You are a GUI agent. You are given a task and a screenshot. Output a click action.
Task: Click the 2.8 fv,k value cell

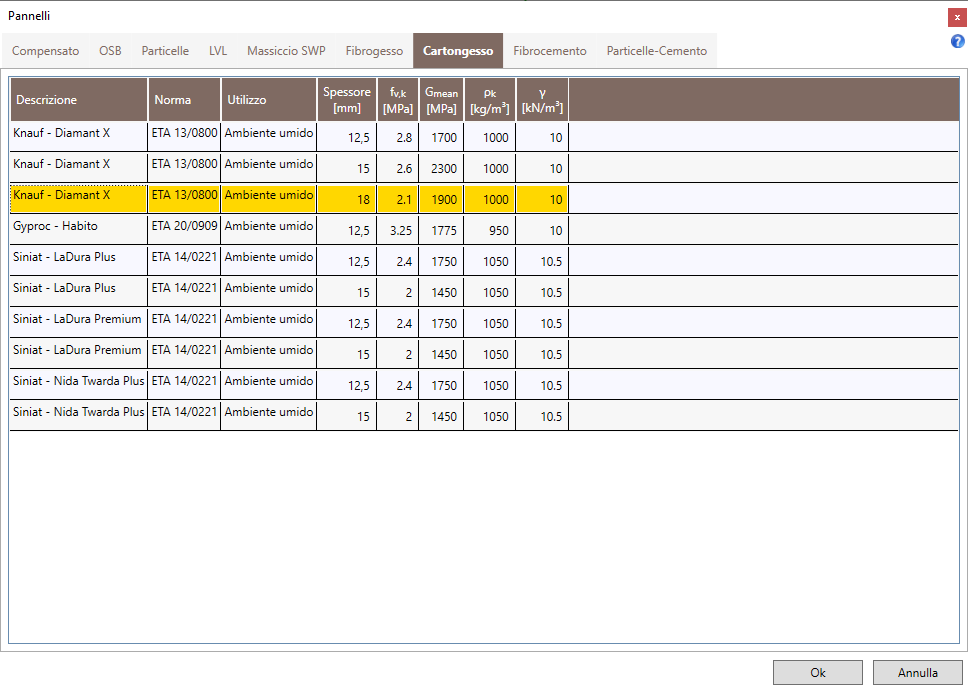point(398,137)
